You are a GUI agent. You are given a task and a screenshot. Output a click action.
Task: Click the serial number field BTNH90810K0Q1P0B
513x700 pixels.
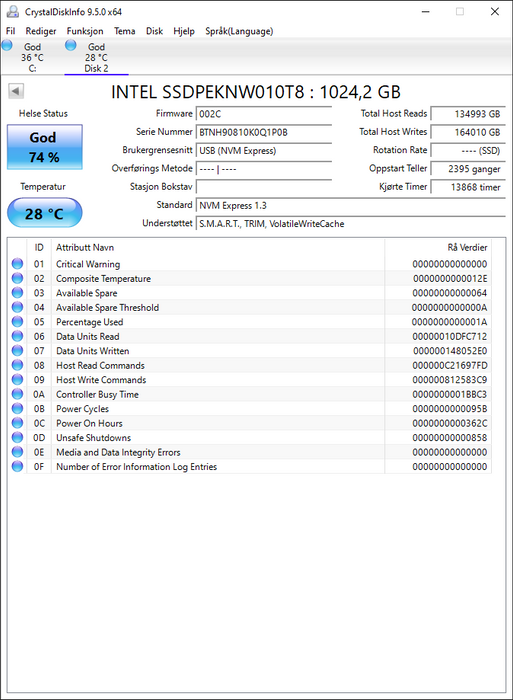[x=264, y=132]
